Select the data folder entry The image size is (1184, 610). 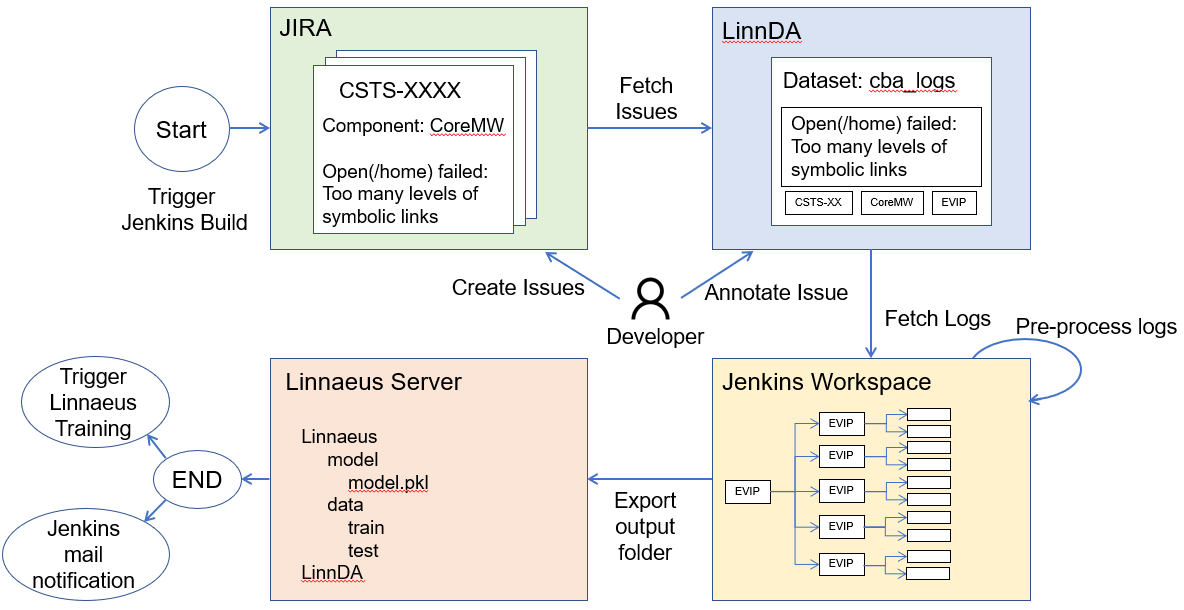pyautogui.click(x=345, y=504)
